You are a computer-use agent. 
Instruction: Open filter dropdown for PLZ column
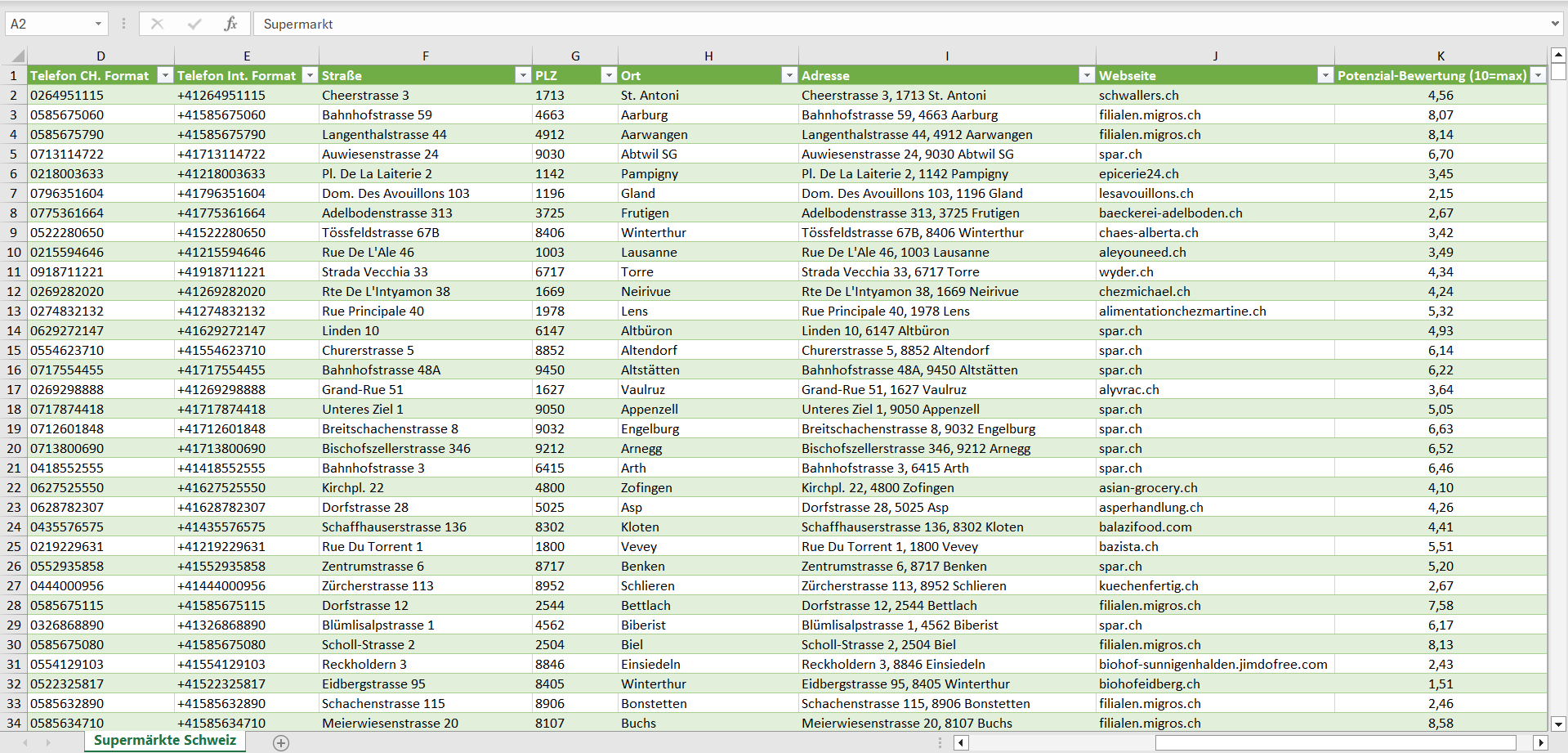pos(608,75)
